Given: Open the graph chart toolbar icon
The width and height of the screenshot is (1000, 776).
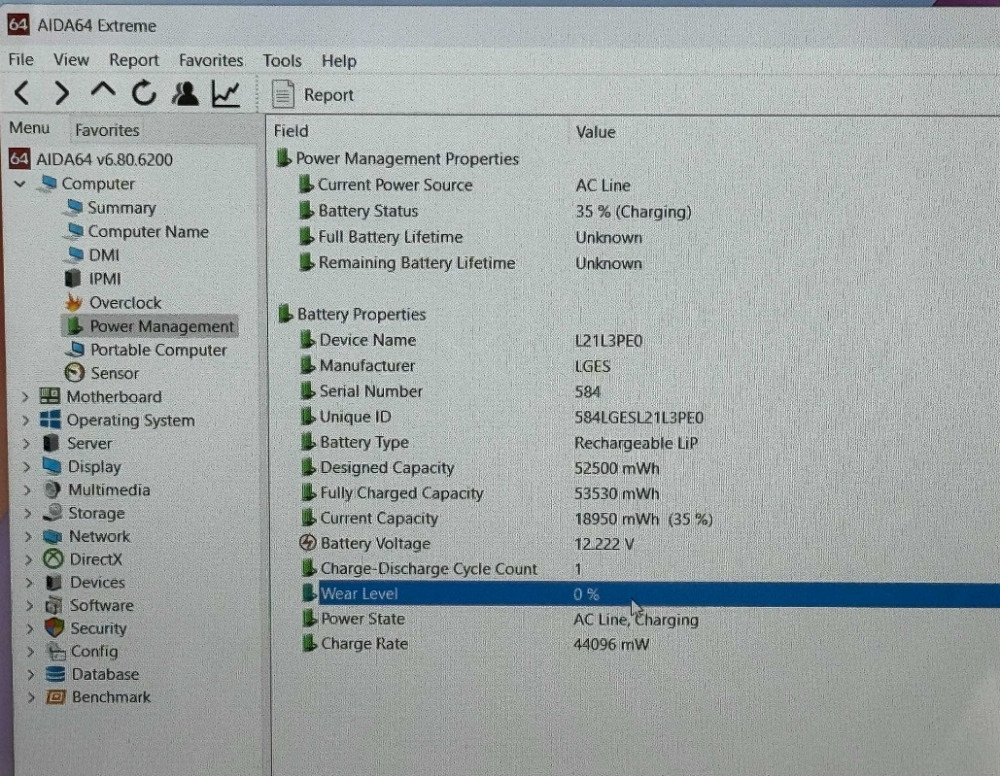Looking at the screenshot, I should coord(226,95).
